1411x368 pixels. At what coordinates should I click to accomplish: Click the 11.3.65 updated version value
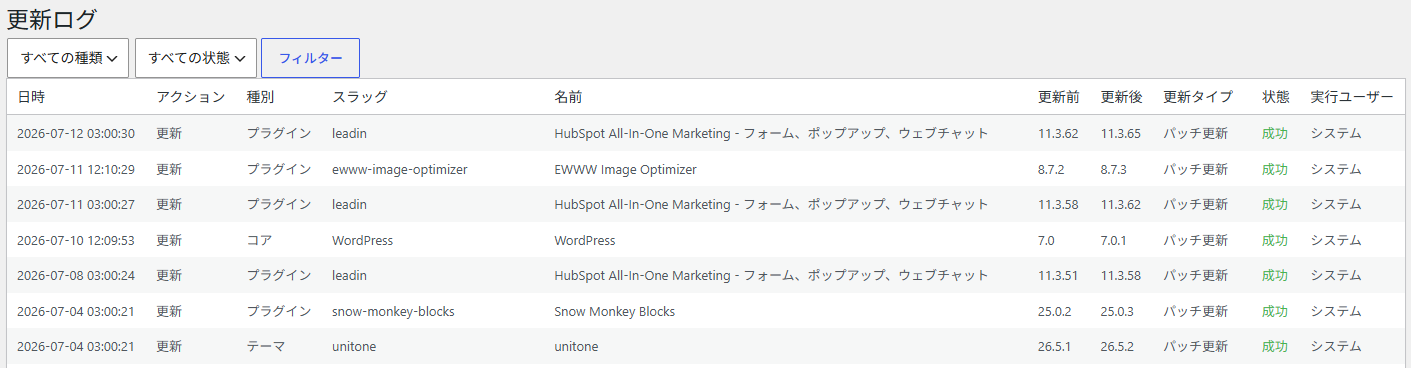[x=1121, y=133]
